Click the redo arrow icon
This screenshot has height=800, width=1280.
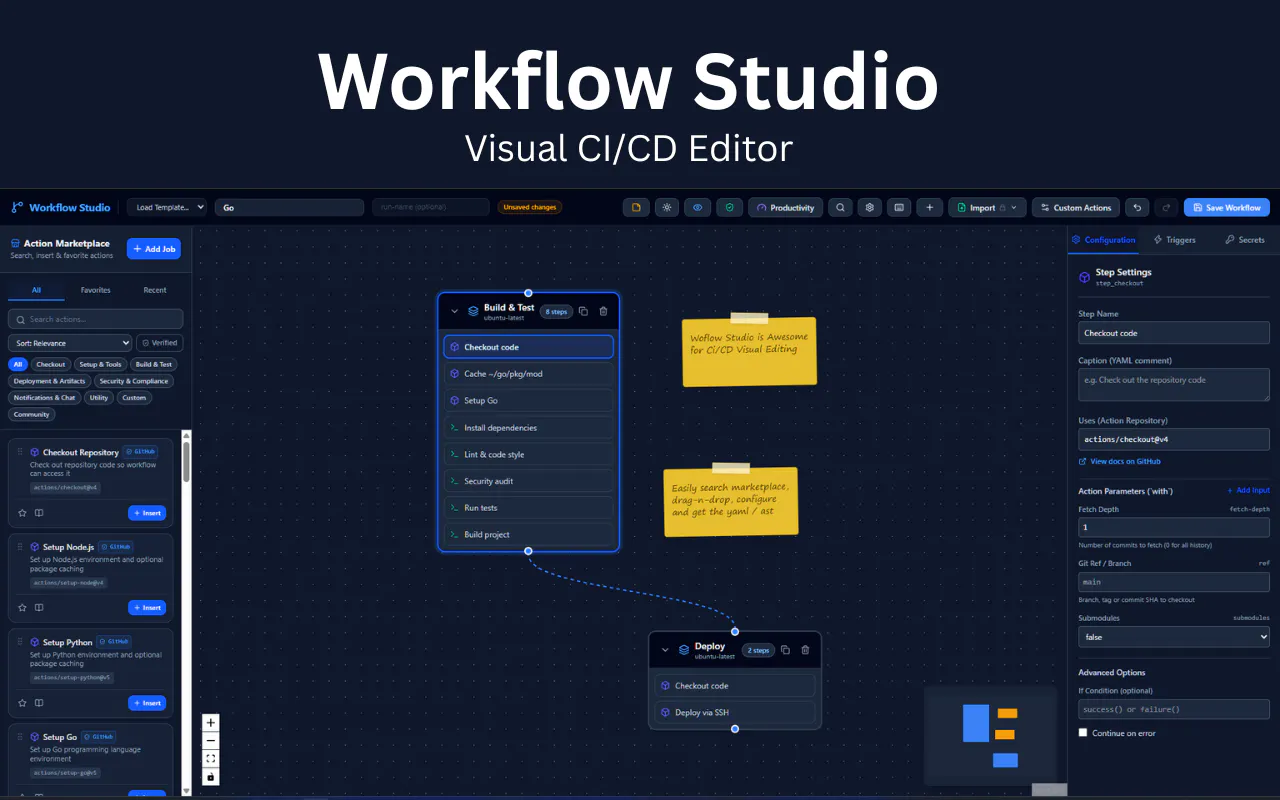(x=1165, y=207)
